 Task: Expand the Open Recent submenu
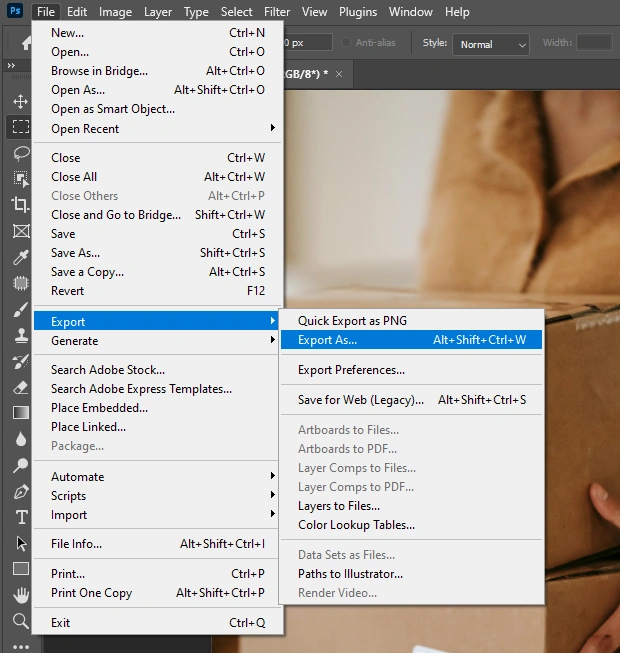click(x=157, y=129)
